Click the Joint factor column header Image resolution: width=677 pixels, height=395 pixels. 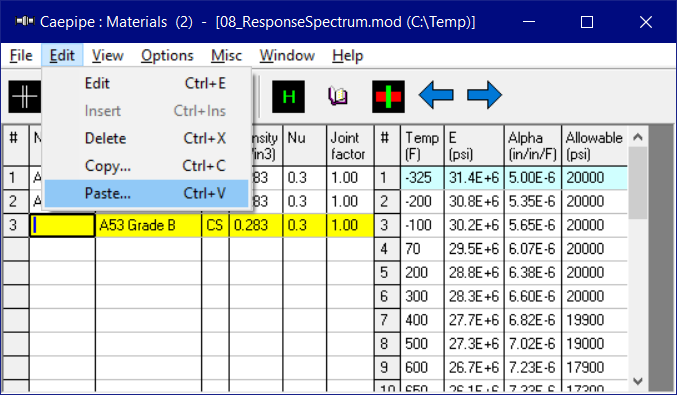[350, 146]
